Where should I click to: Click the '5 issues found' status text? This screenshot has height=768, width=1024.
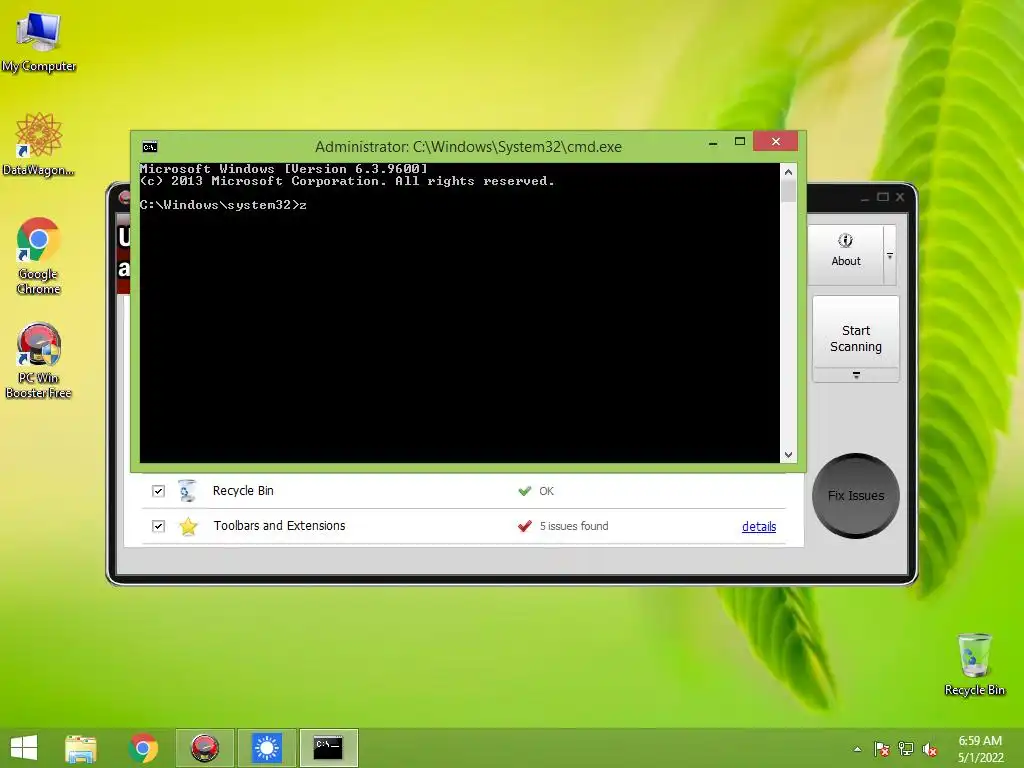(x=573, y=526)
